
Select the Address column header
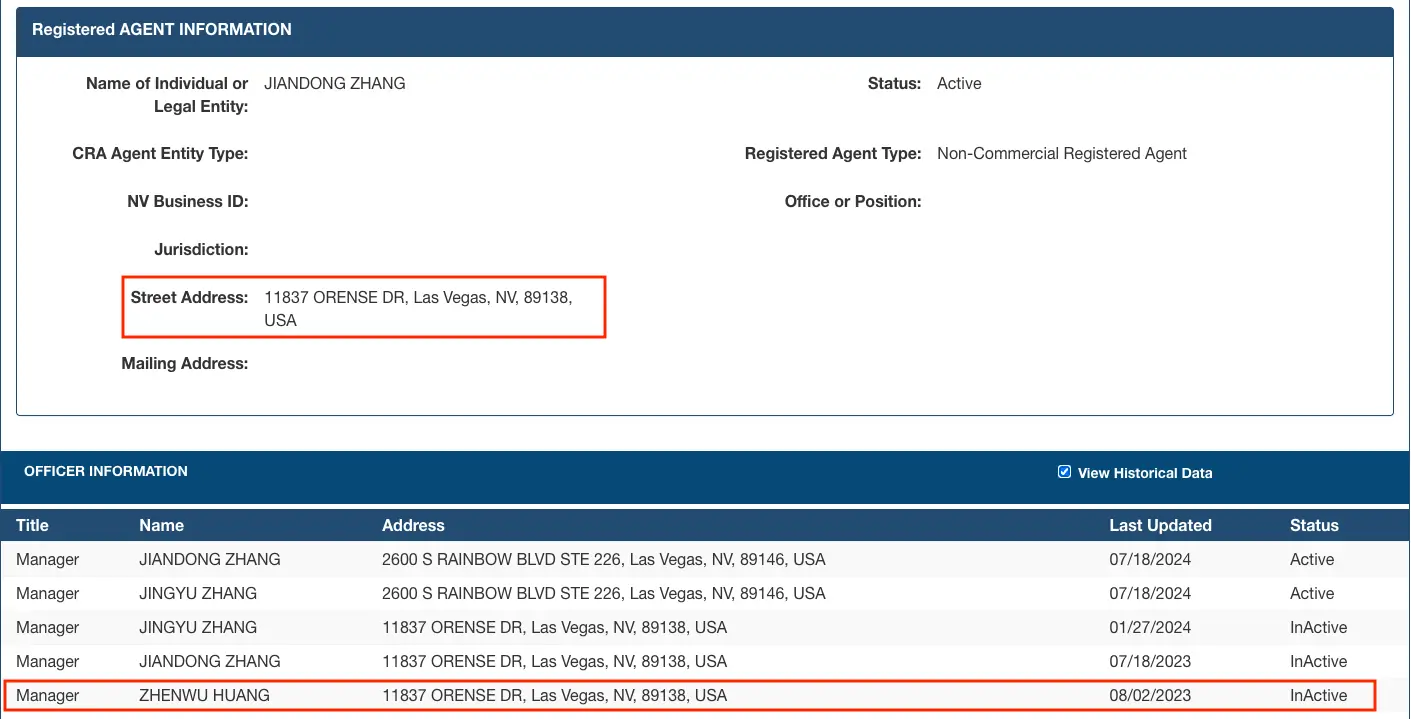pos(413,525)
